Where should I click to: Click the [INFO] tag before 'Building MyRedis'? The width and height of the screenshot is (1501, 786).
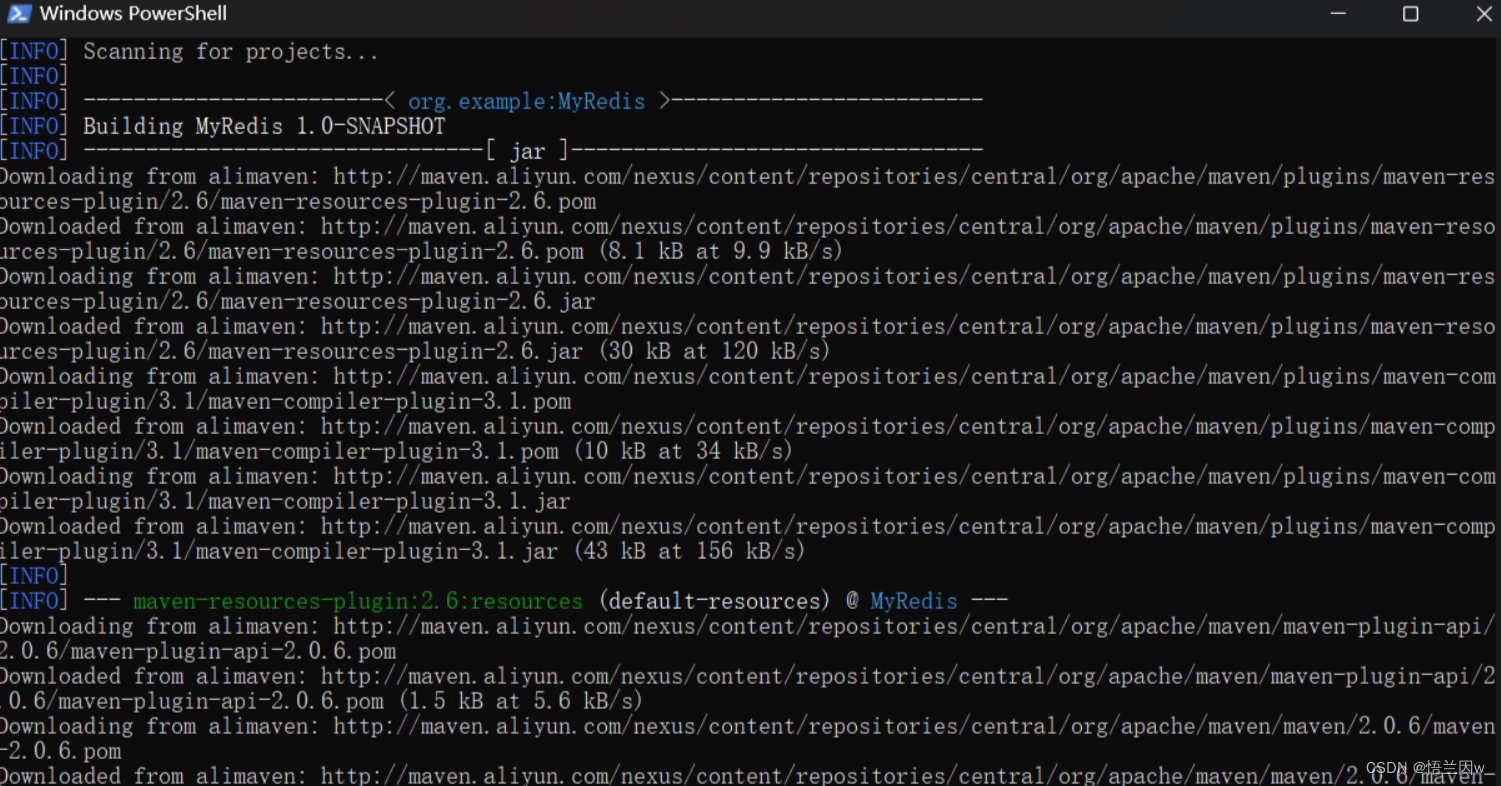pyautogui.click(x=35, y=127)
